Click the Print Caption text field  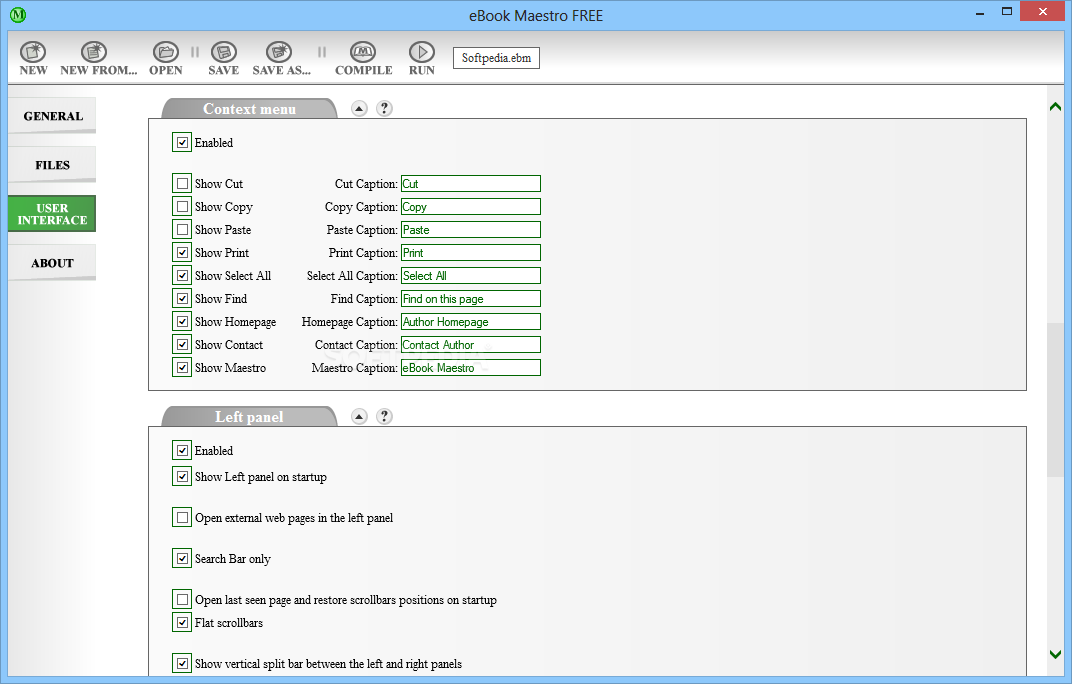tap(470, 252)
